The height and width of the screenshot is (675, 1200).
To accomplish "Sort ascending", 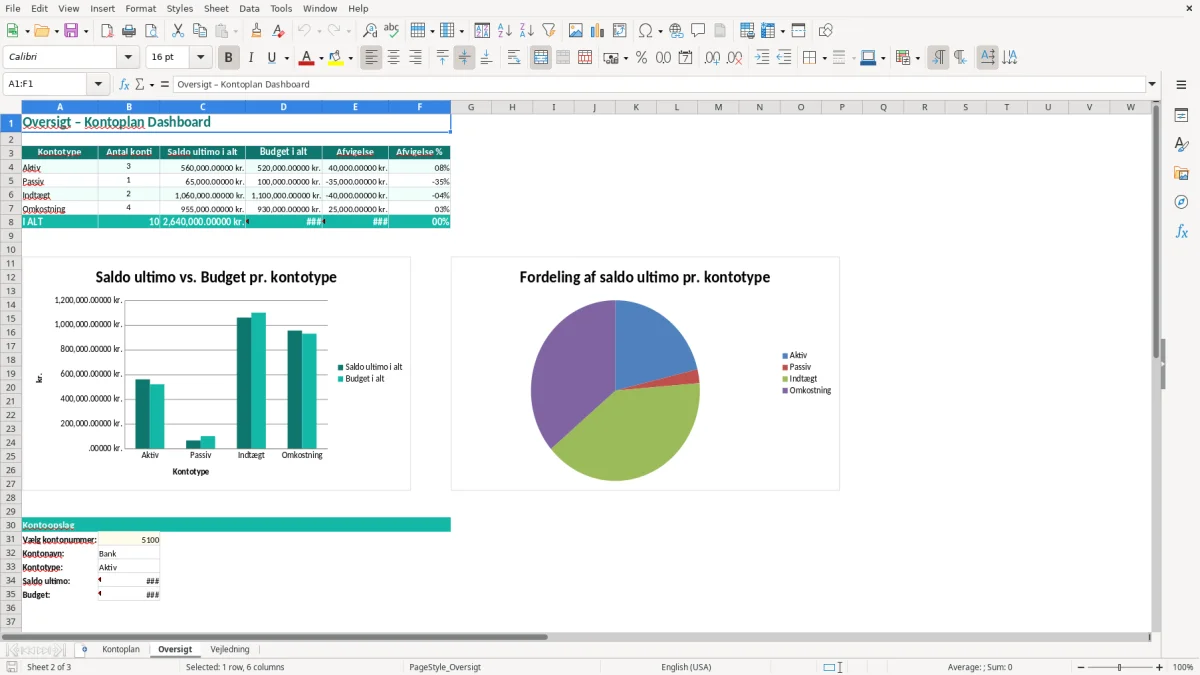I will pos(504,31).
